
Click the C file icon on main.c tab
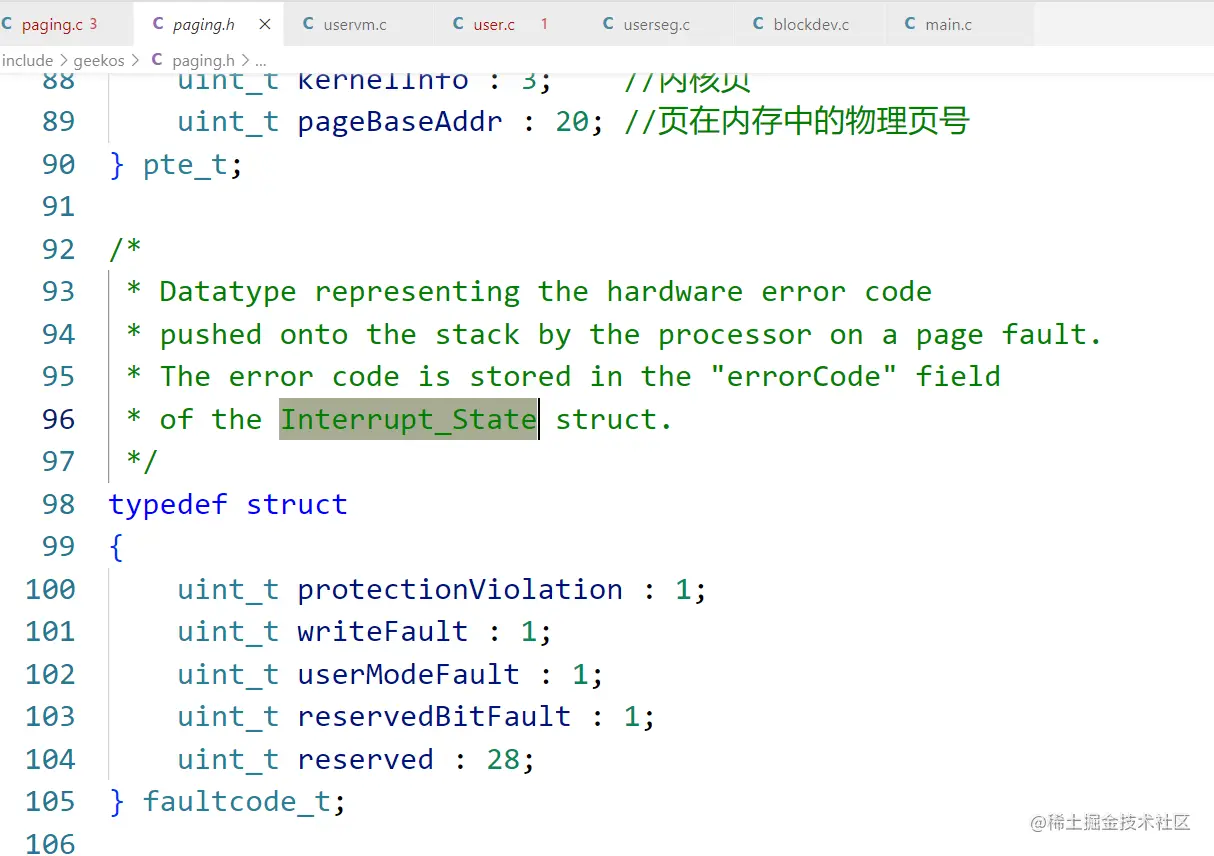point(909,24)
